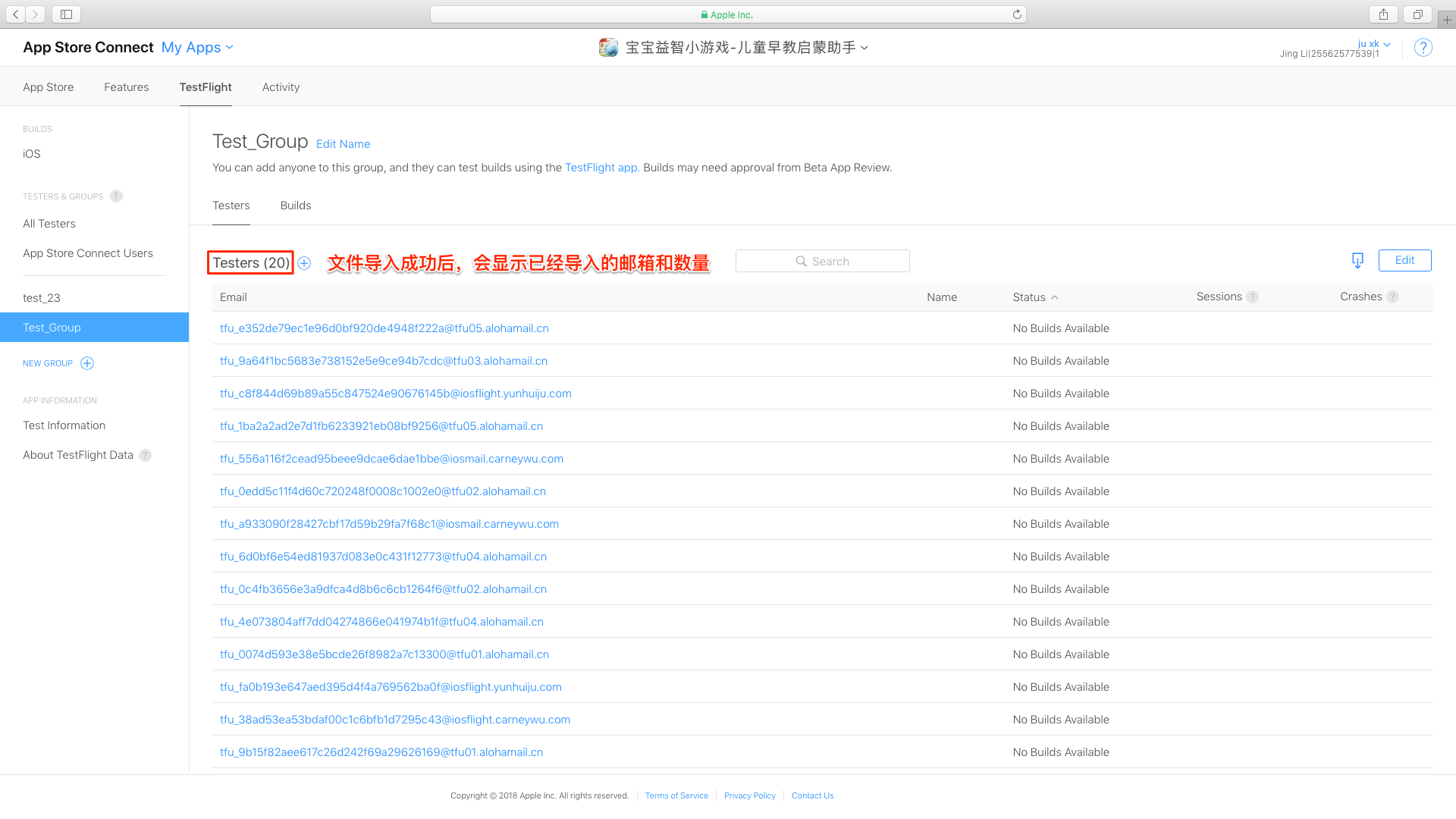
Task: Click the Name column header
Action: (x=942, y=297)
